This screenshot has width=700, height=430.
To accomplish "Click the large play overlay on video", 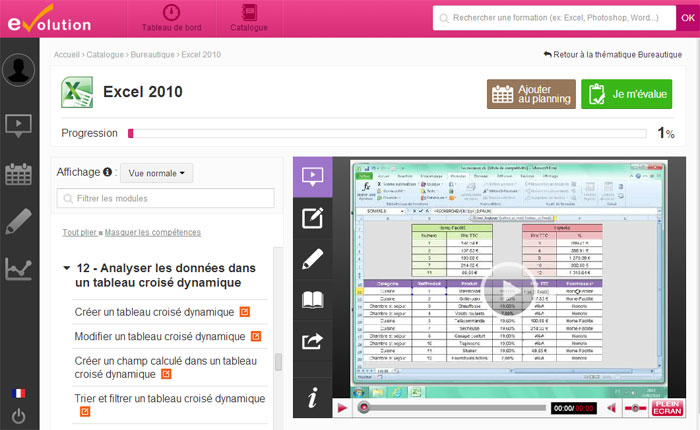I will 508,288.
